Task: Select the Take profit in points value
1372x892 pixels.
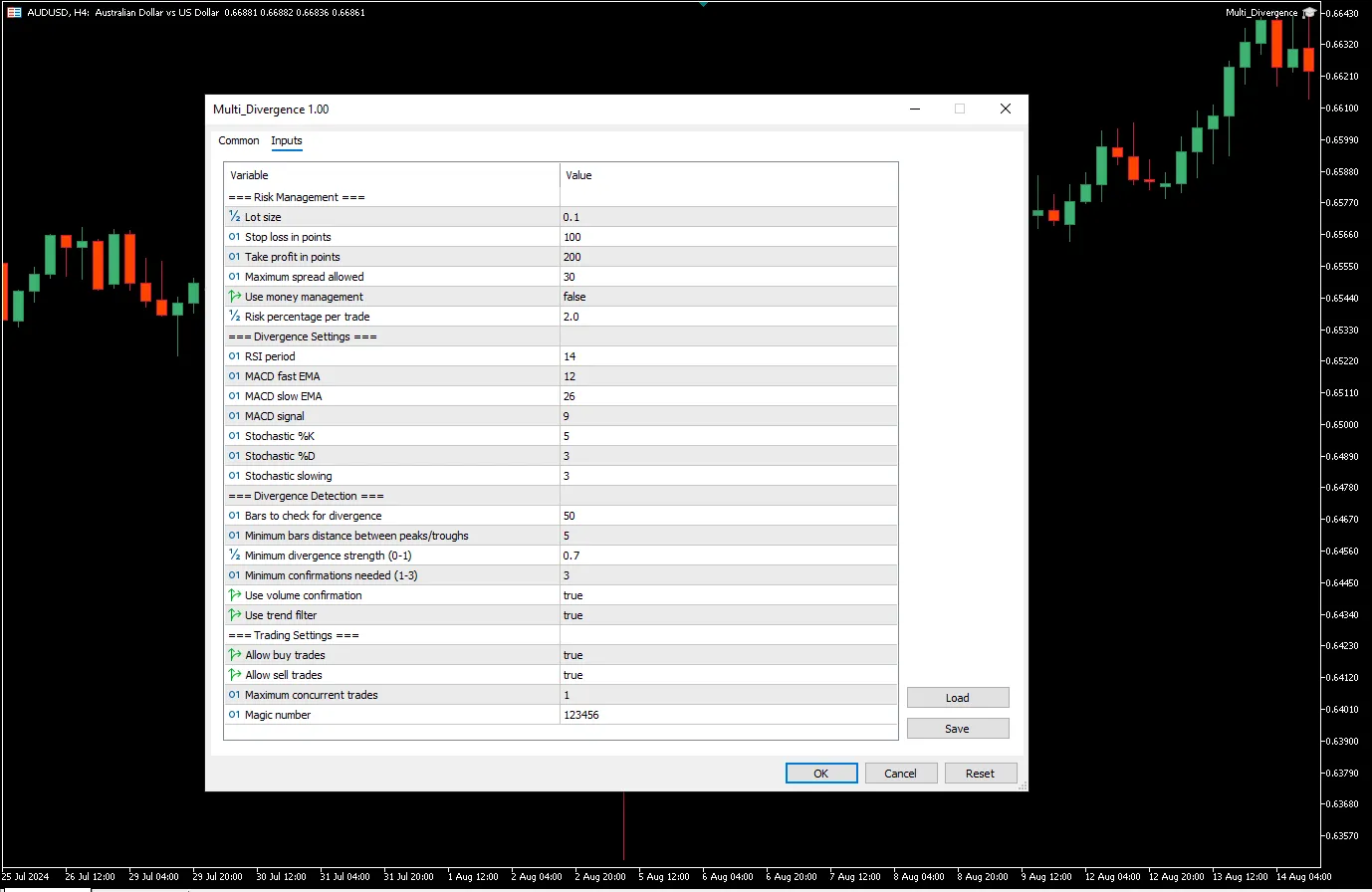Action: (728, 257)
